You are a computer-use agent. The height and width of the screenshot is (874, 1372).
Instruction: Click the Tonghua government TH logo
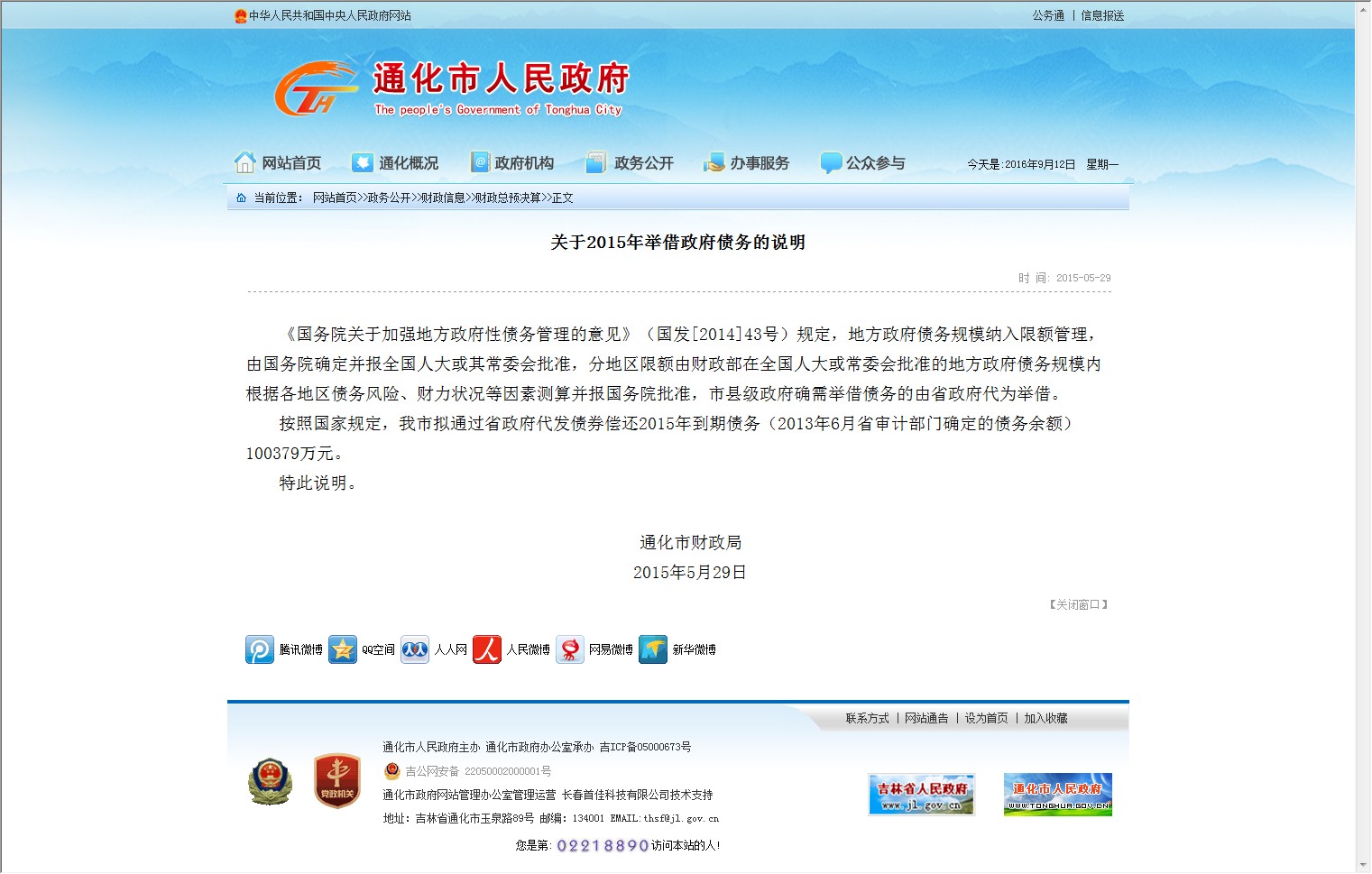pos(315,89)
